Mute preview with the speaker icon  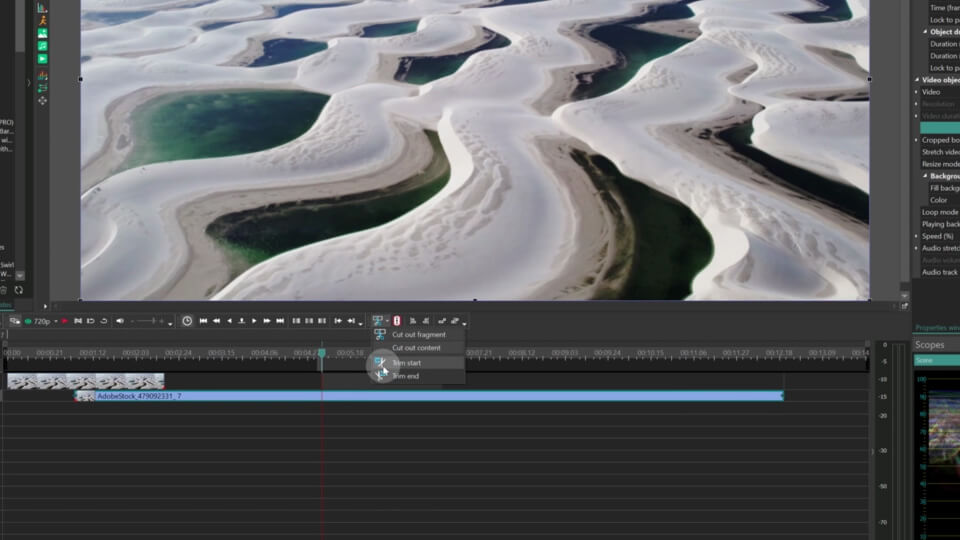click(x=120, y=321)
